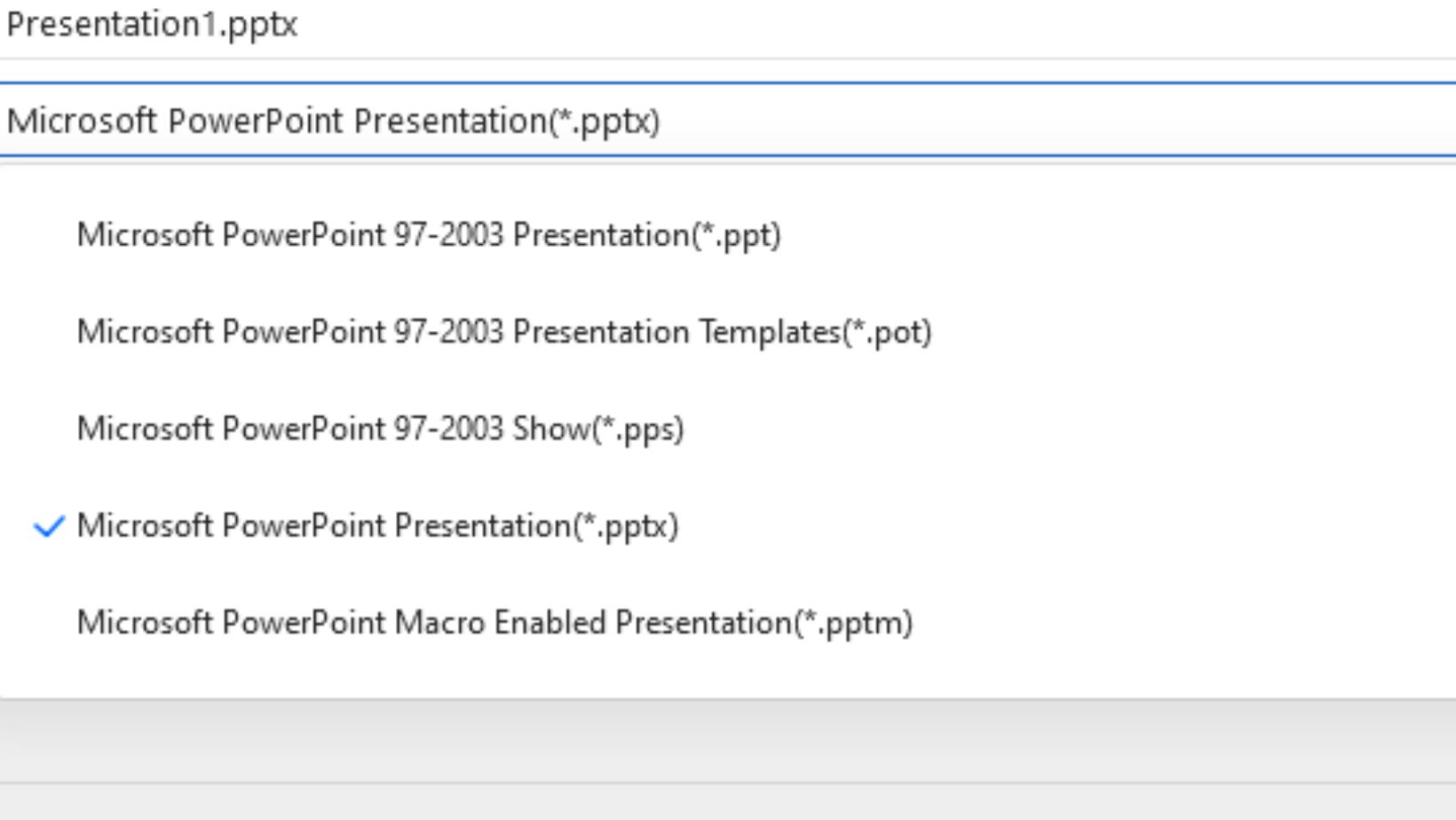Select PowerPoint 97-2003 Presentation (*.ppt) option
The width and height of the screenshot is (1456, 820).
click(728, 235)
